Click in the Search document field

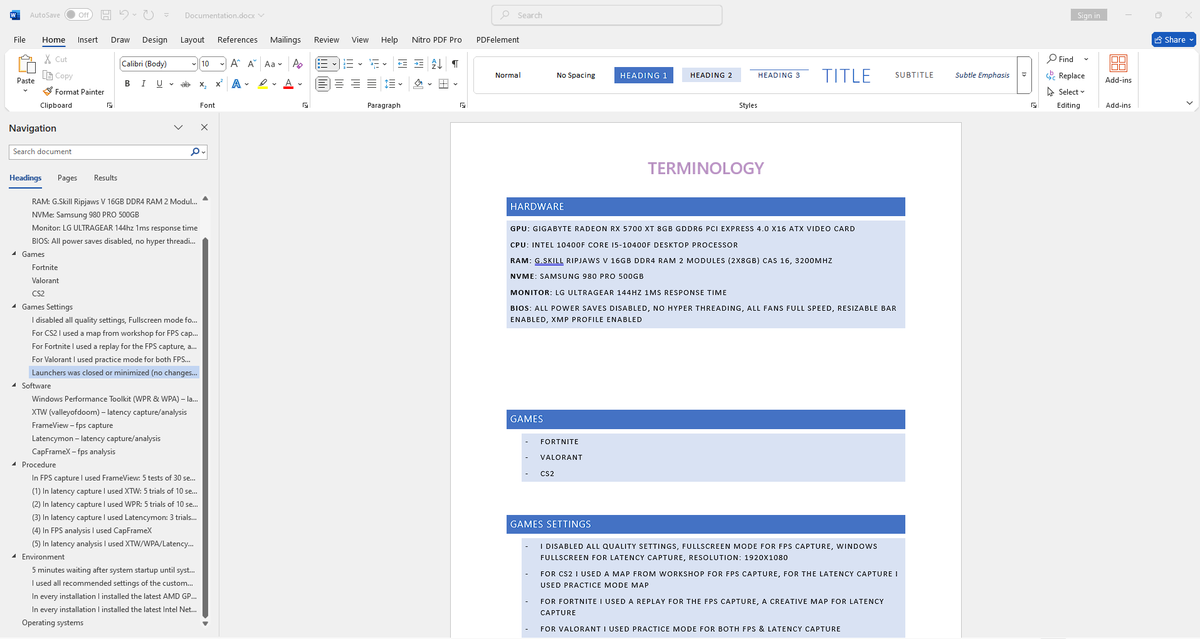pyautogui.click(x=100, y=152)
